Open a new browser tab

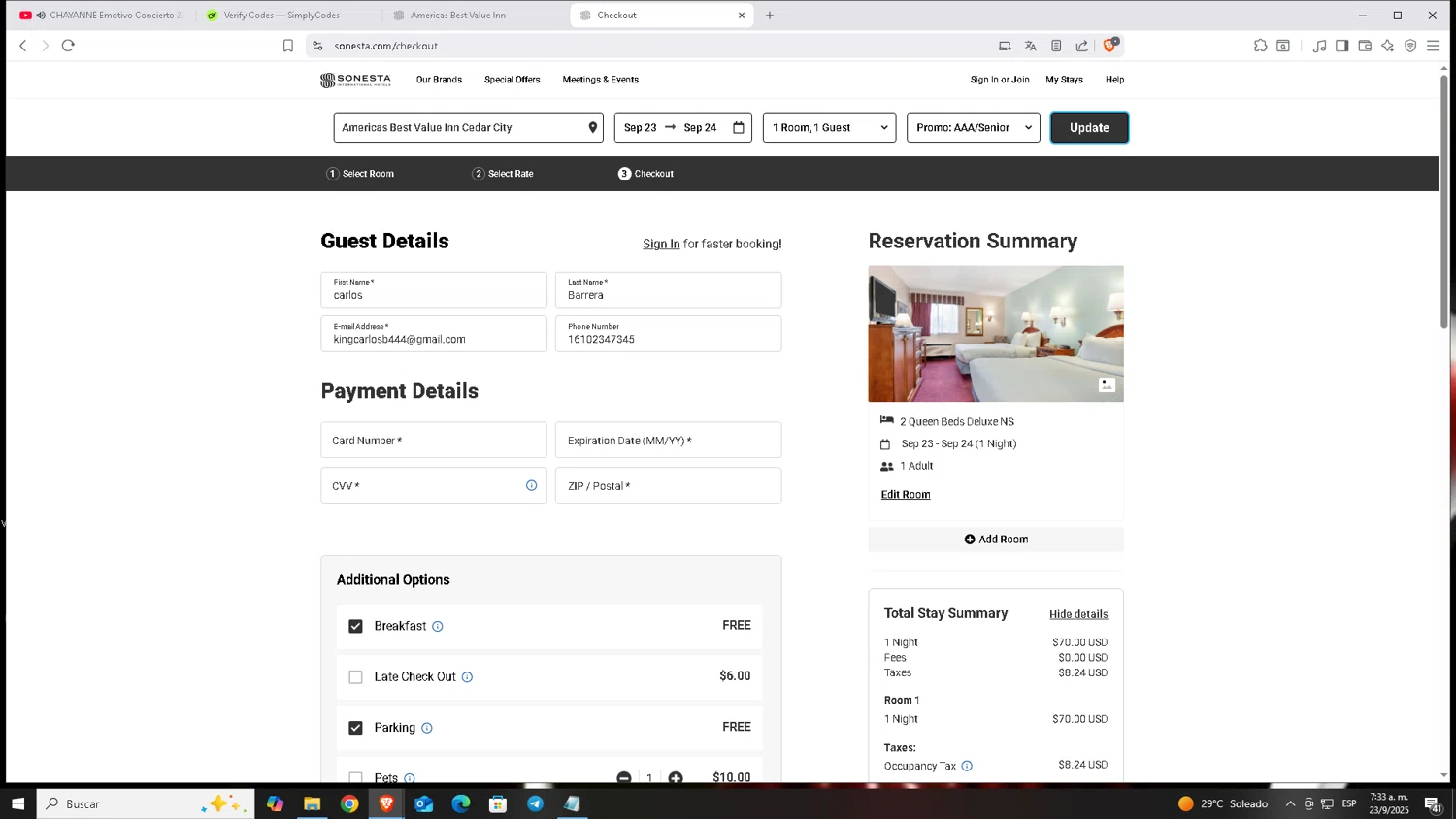point(770,15)
